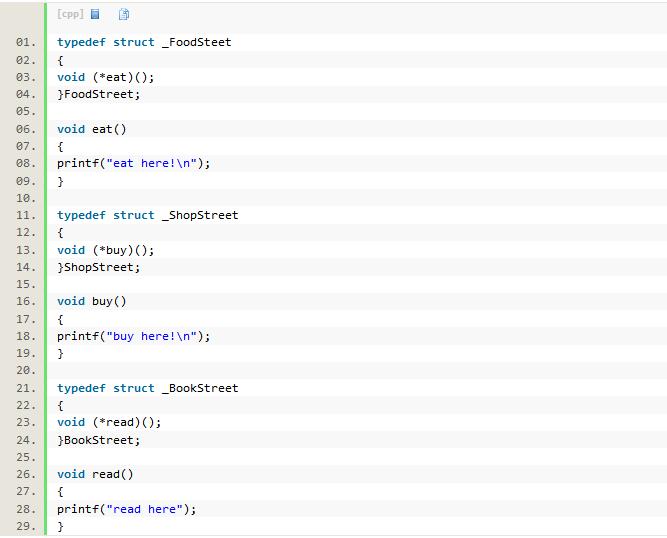Click the opening brace on line 07
Image resolution: width=667 pixels, height=538 pixels.
pyautogui.click(x=60, y=147)
